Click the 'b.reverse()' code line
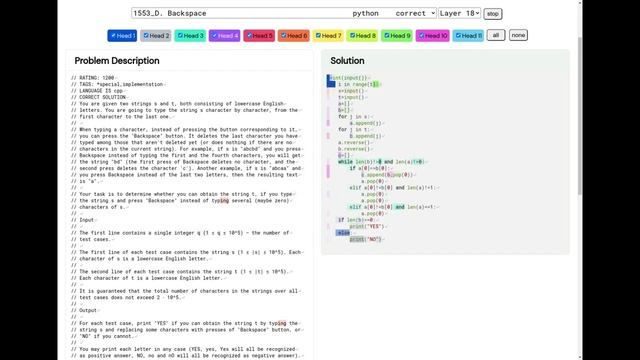This screenshot has width=640, height=360. pos(353,149)
